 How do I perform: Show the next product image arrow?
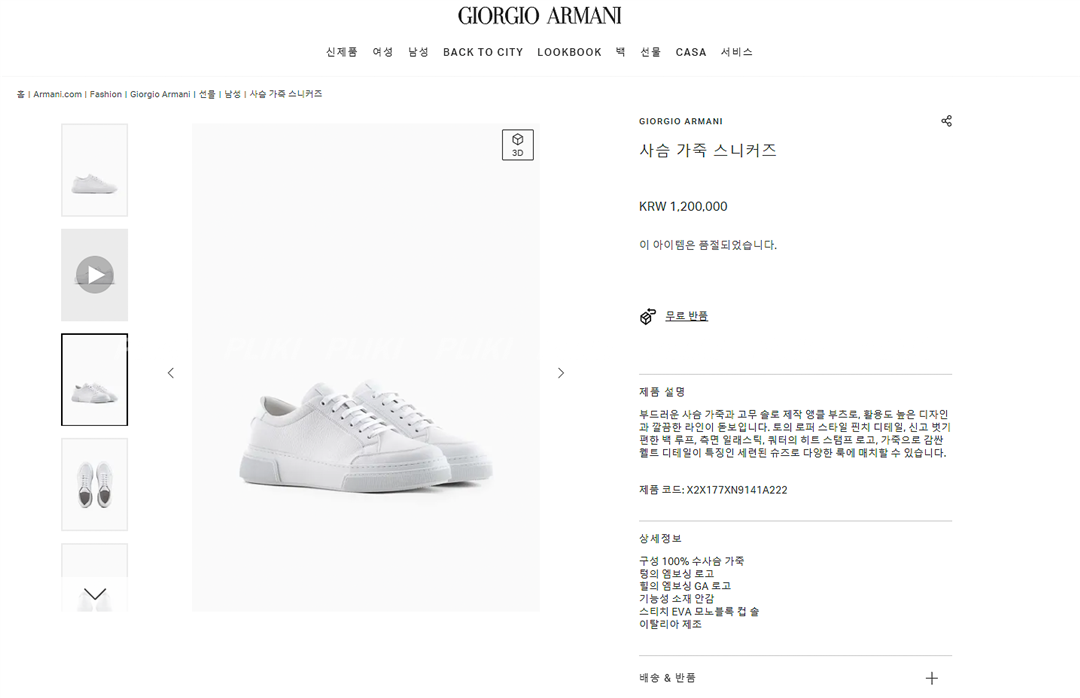point(561,373)
